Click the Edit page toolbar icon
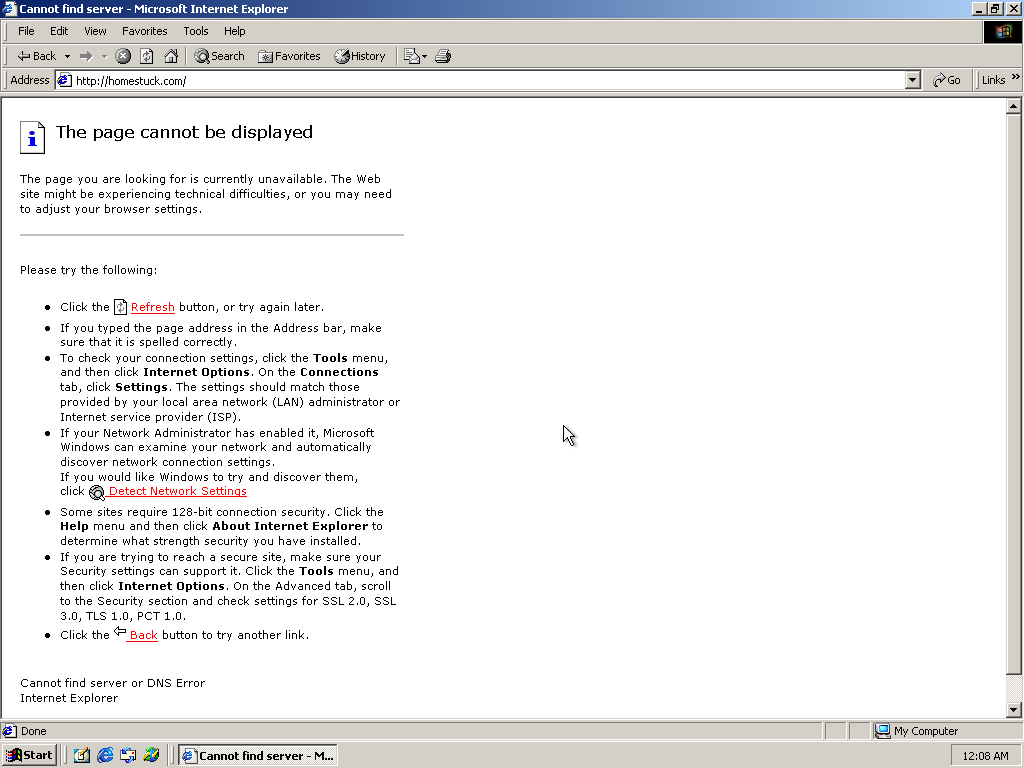The image size is (1024, 768). tap(411, 56)
